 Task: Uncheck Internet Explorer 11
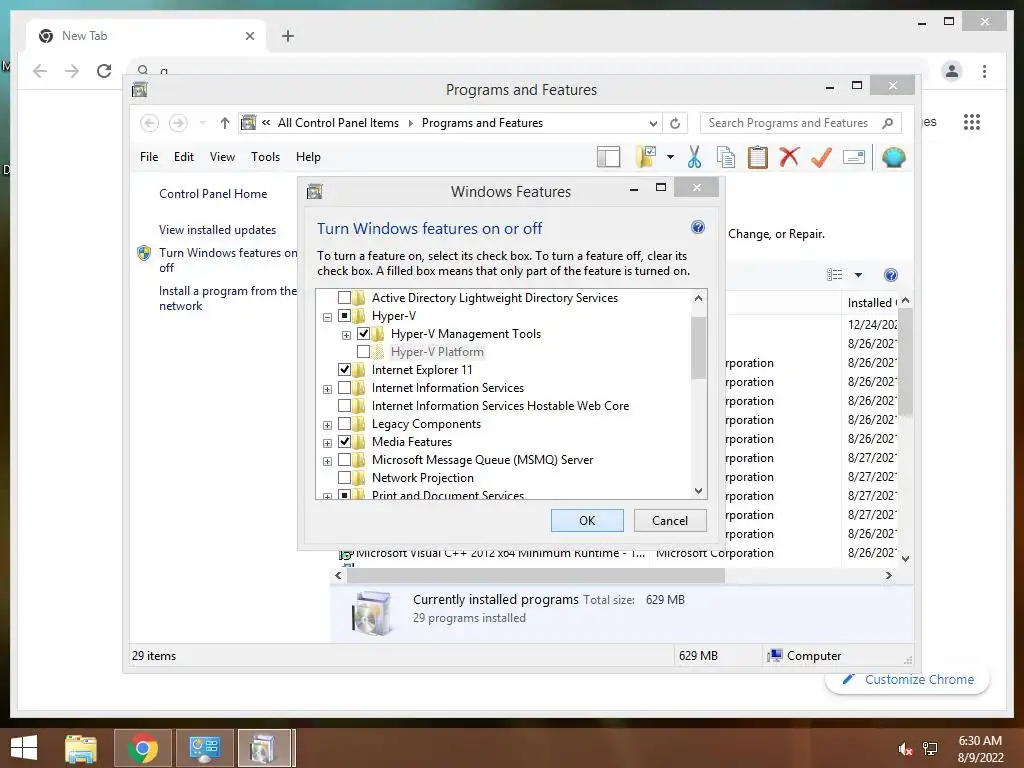click(344, 370)
